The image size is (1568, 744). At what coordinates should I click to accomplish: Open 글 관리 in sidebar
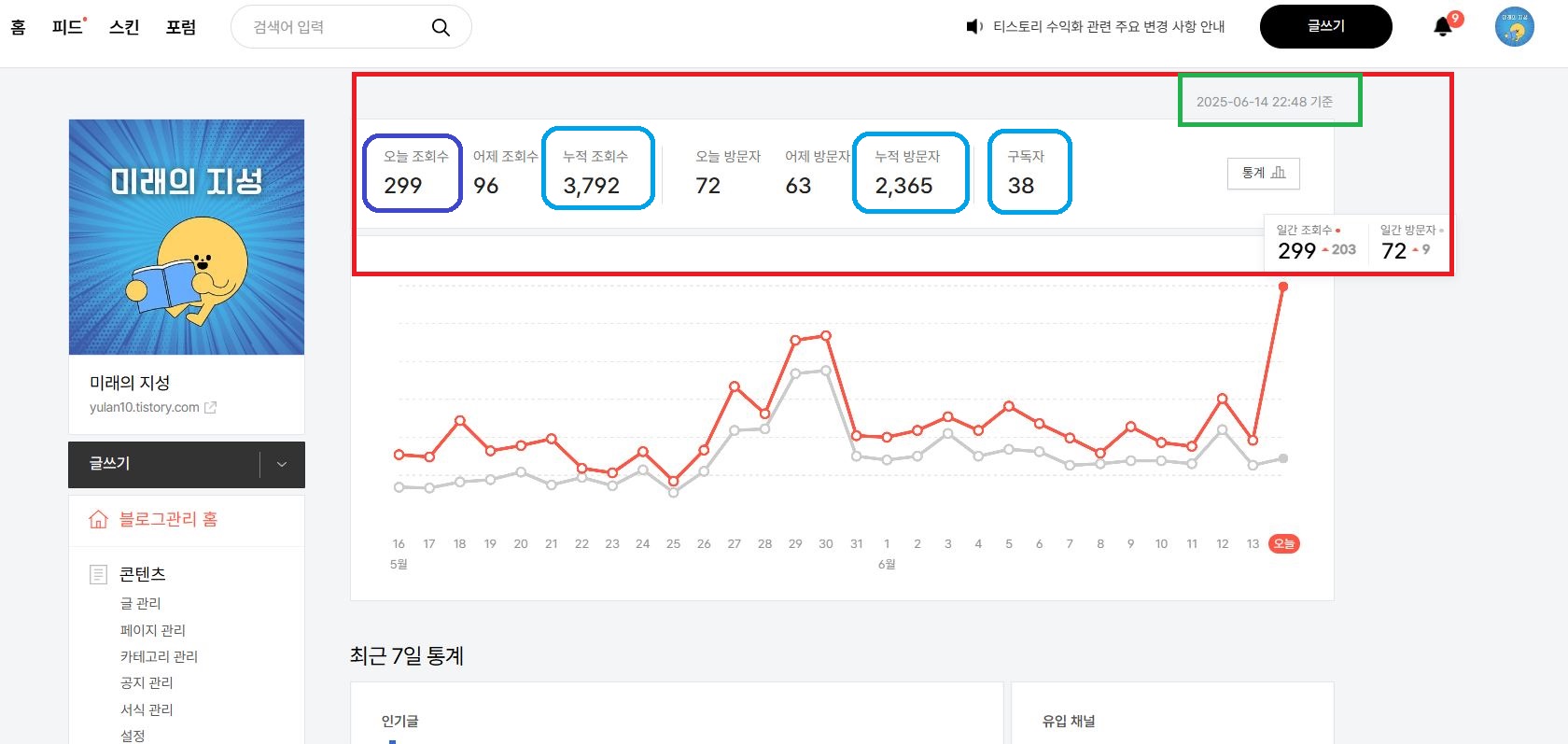click(141, 603)
